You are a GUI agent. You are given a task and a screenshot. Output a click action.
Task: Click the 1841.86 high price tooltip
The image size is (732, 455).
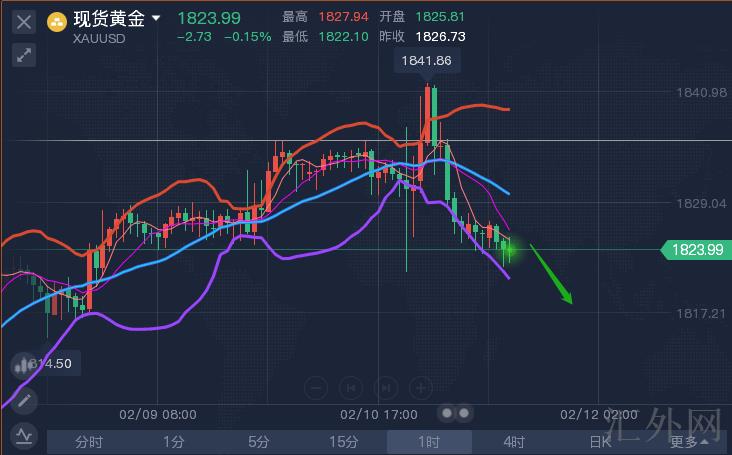tap(427, 61)
